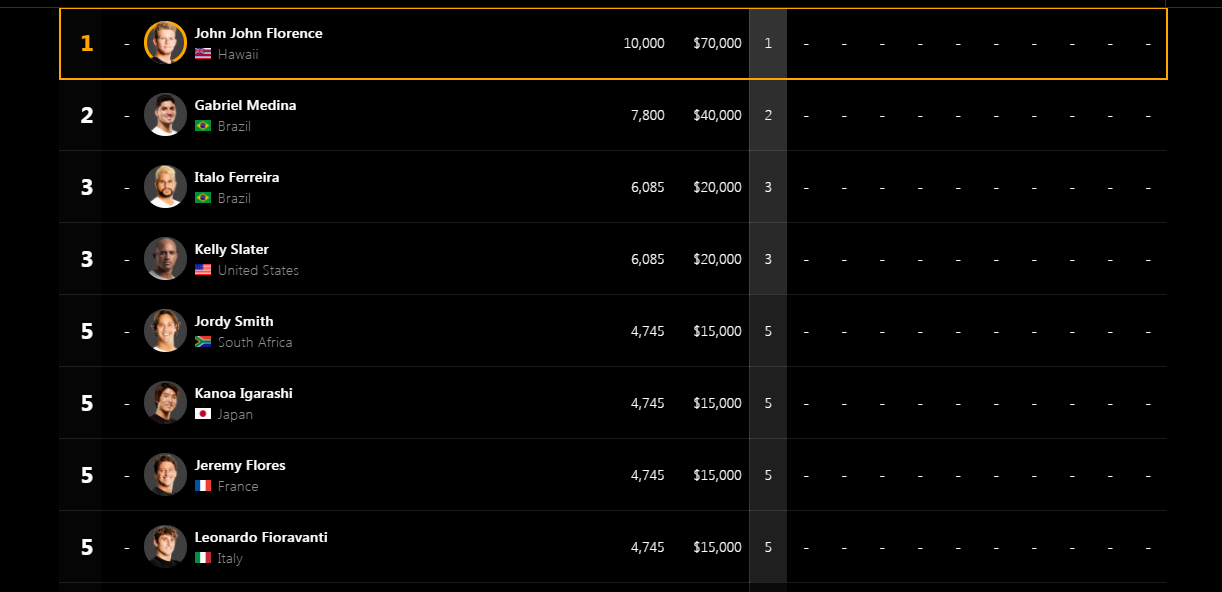Click Jordy Smith's avatar
Screen dimensions: 1222x592
[x=165, y=331]
